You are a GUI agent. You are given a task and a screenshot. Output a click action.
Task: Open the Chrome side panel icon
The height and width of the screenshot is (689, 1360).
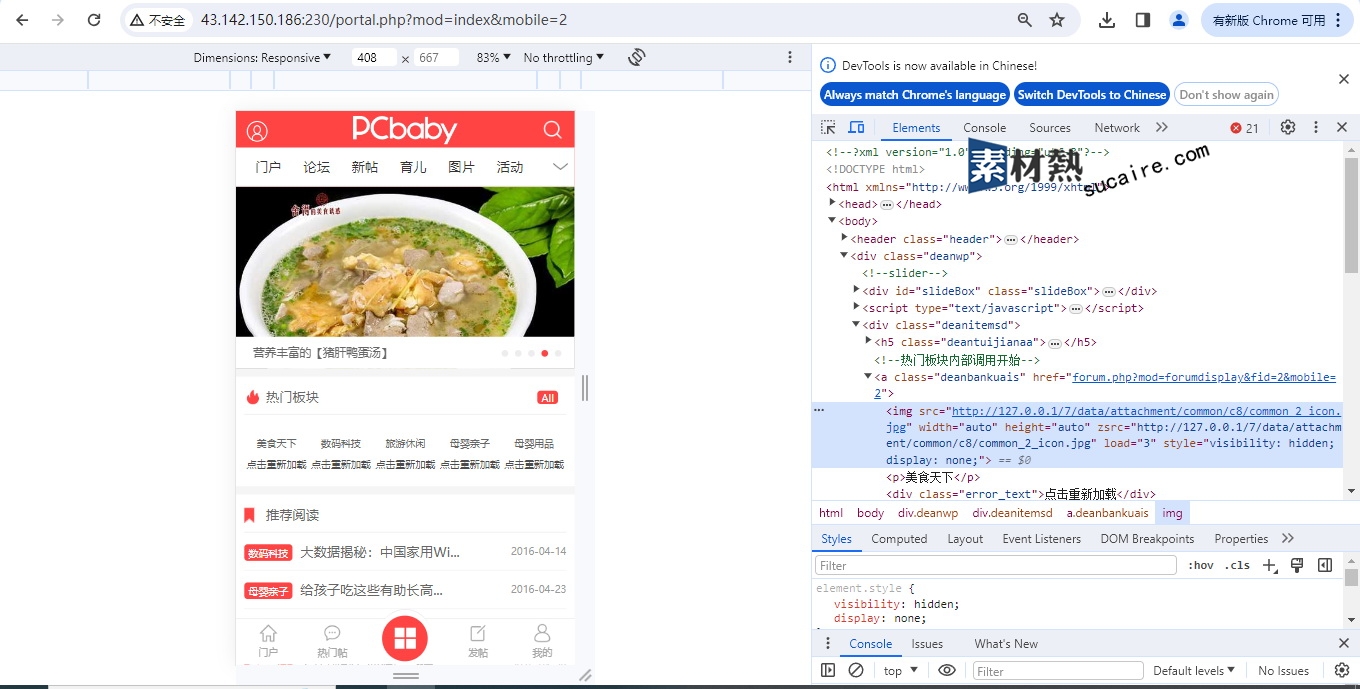point(1143,20)
